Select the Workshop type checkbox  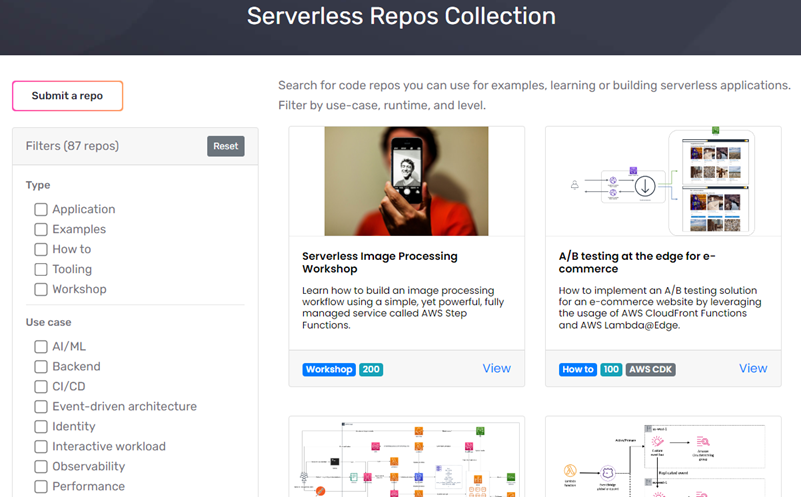coord(41,289)
